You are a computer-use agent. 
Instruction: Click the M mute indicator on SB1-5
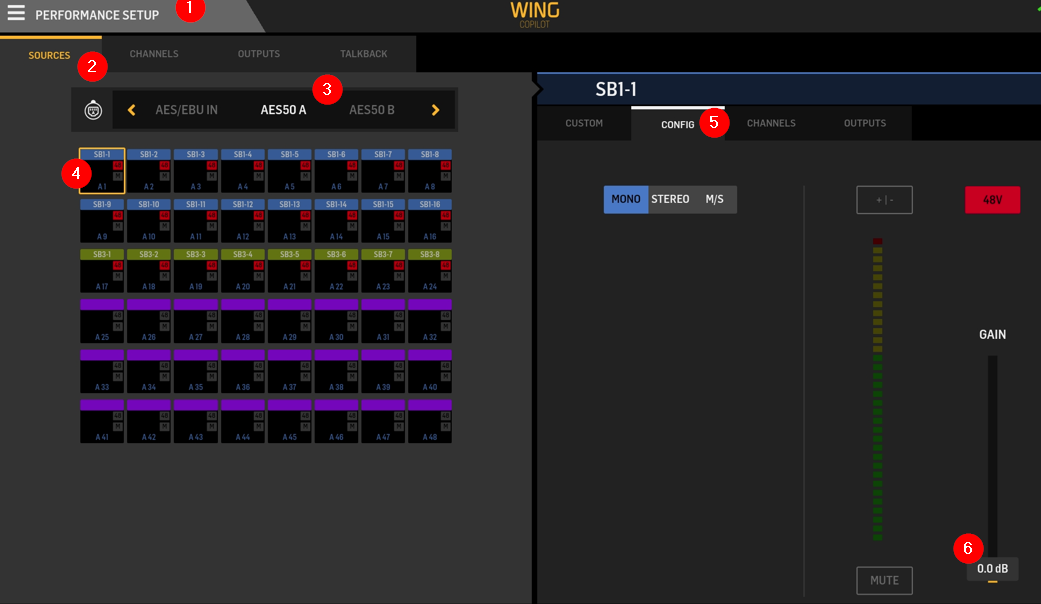pyautogui.click(x=305, y=175)
